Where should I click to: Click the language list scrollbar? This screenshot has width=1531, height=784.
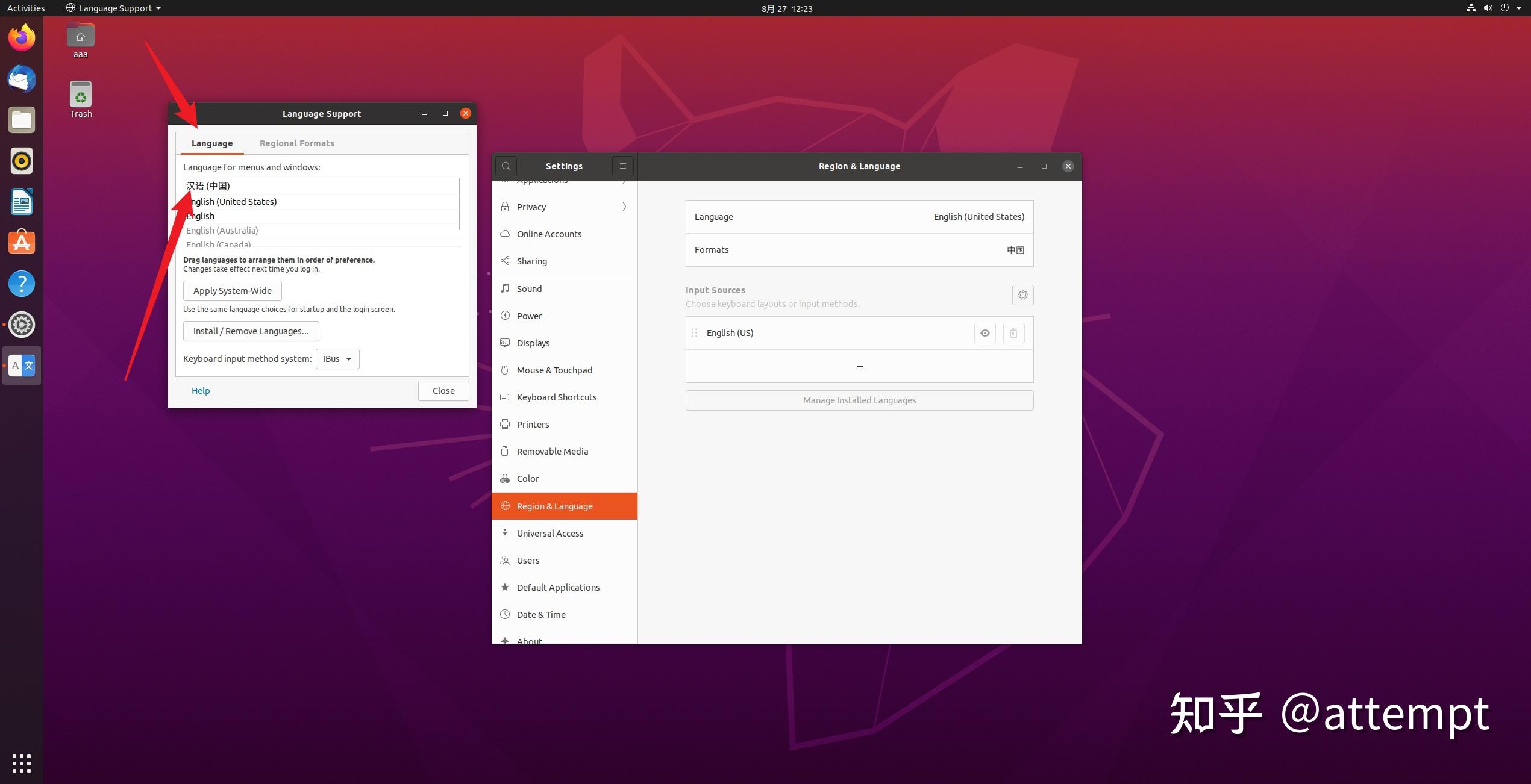tap(460, 204)
